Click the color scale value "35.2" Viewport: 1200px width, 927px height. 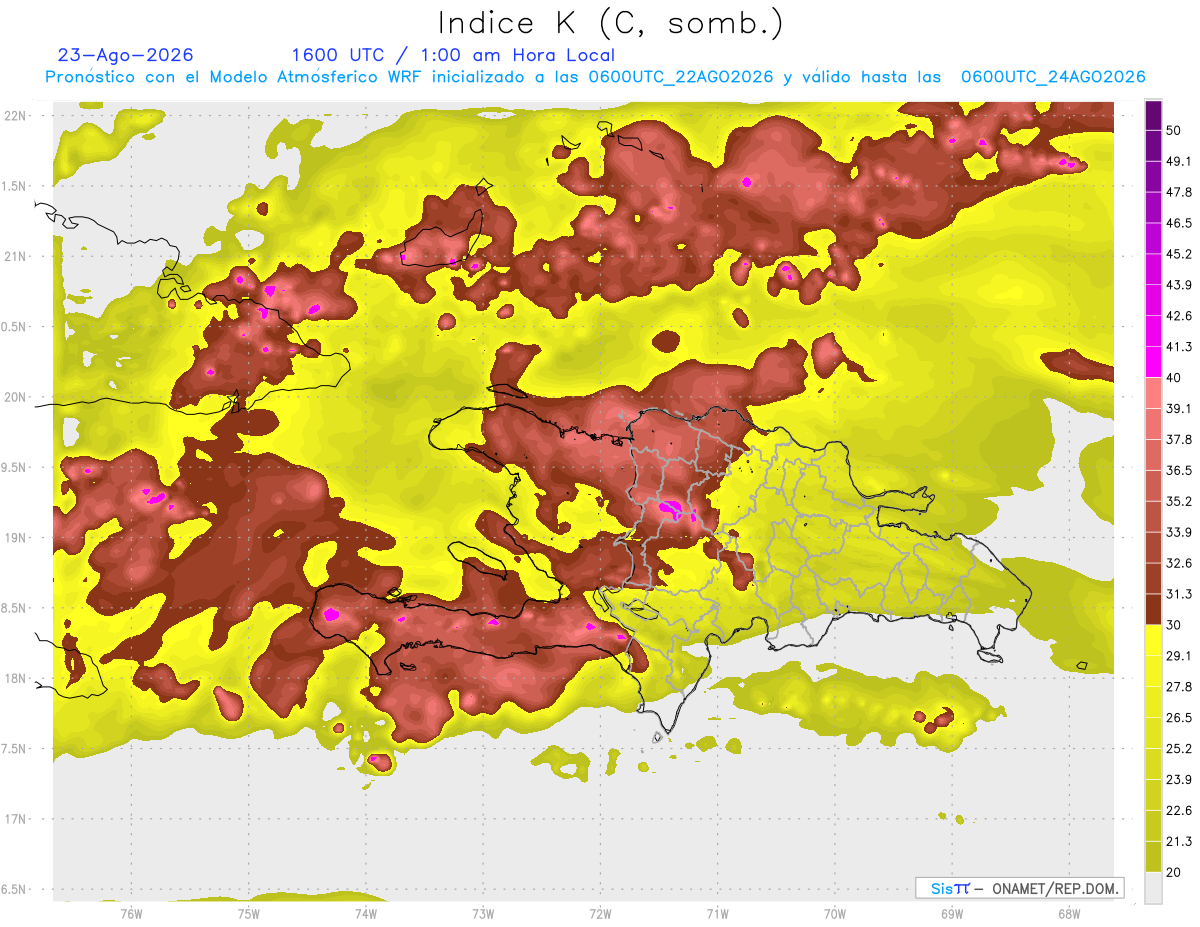[x=1179, y=501]
